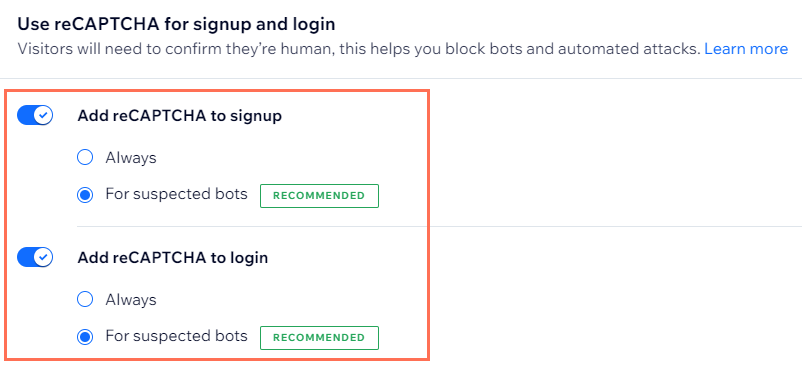Click the For suspected bots text under signup
The image size is (802, 367).
coord(176,195)
